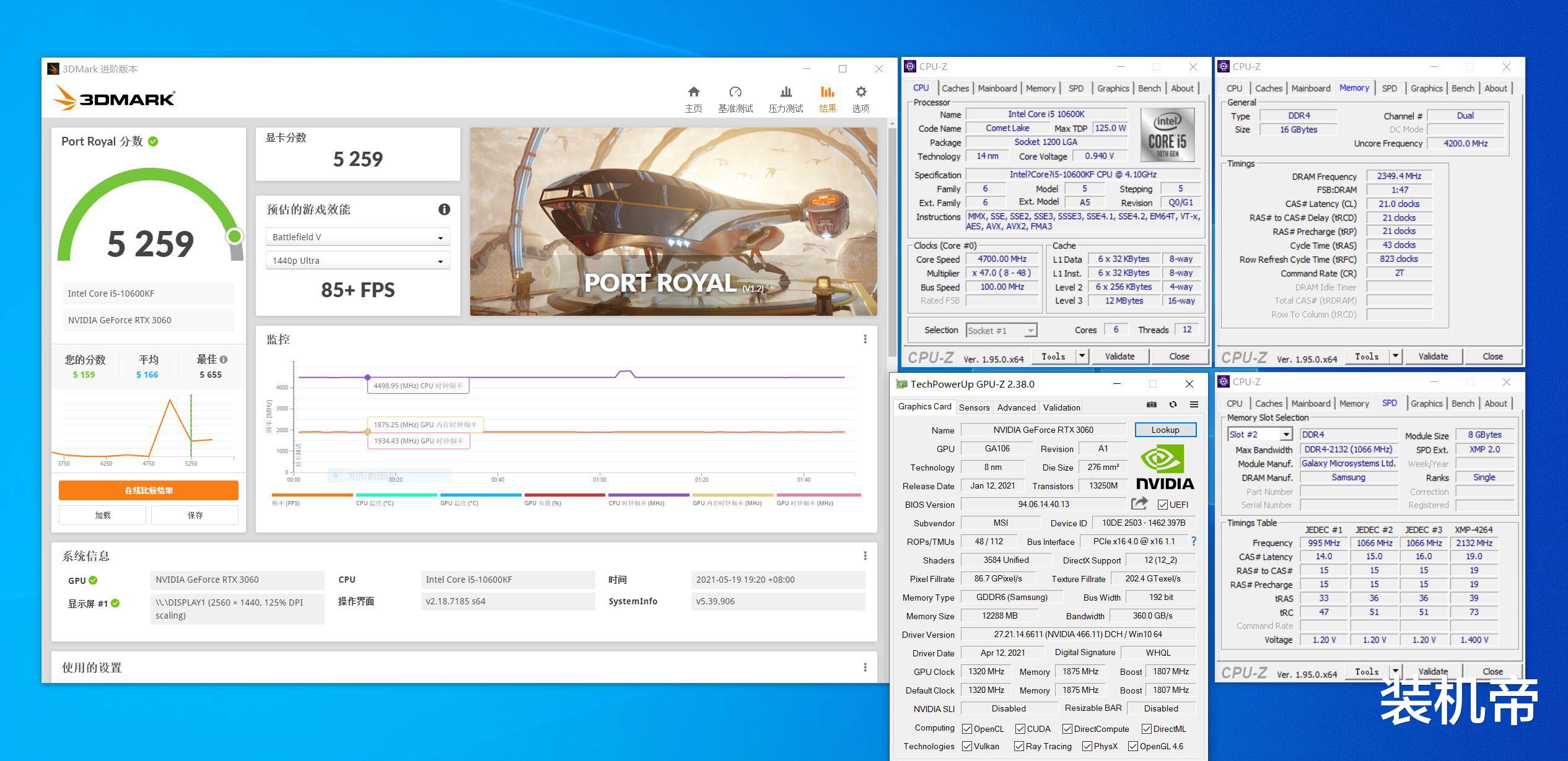Open the GPU-Z hamburger menu icon
The image size is (1568, 761).
point(1194,404)
